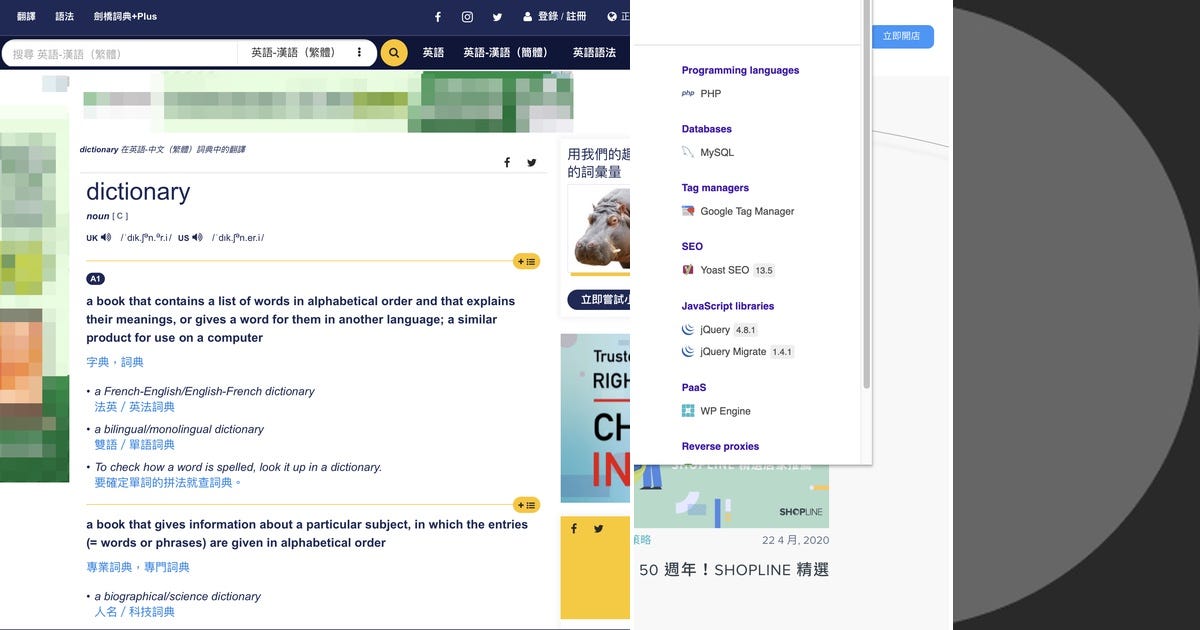This screenshot has width=1200, height=630.
Task: Click the Yoast SEO icon under SEO
Action: [x=688, y=270]
